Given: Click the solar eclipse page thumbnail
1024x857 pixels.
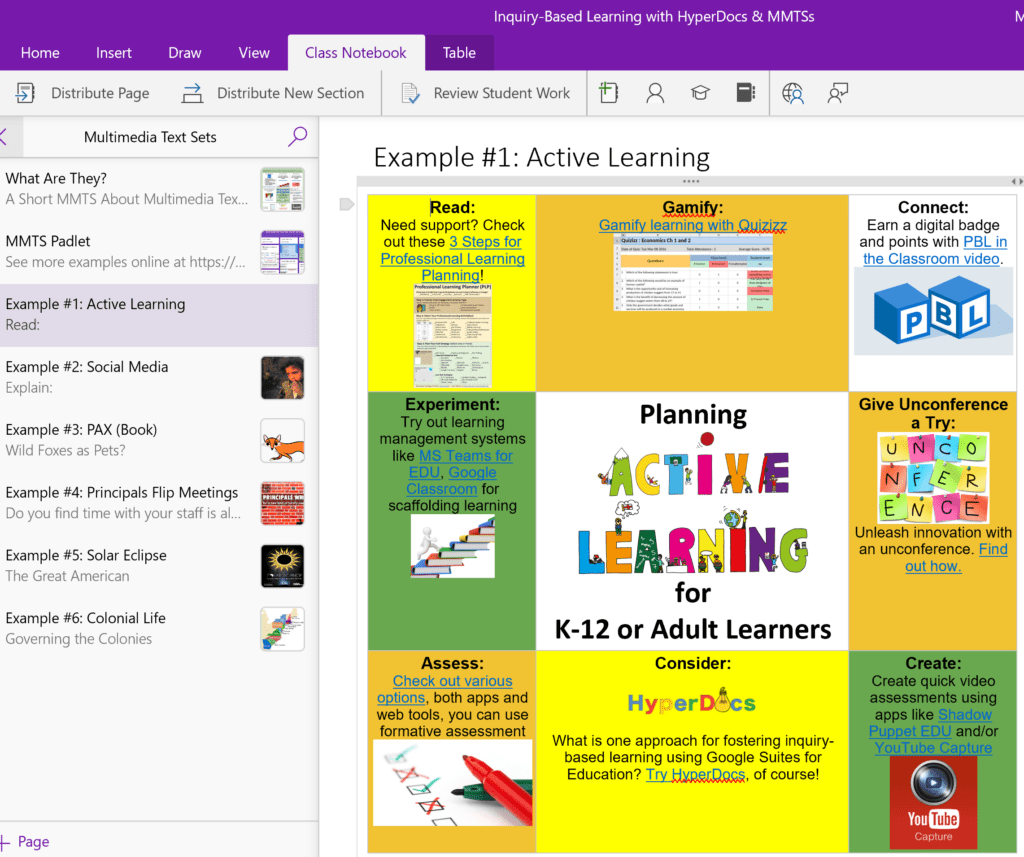Looking at the screenshot, I should click(x=282, y=566).
